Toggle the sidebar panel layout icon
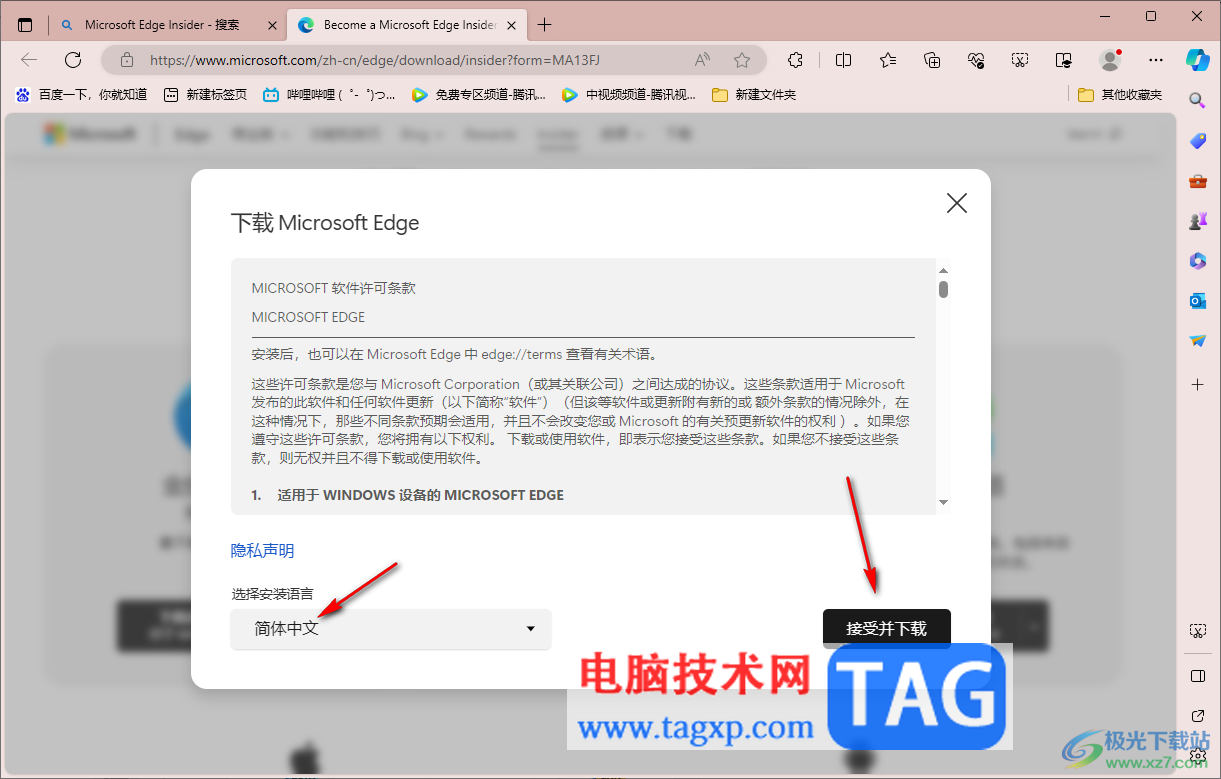 (x=1197, y=676)
